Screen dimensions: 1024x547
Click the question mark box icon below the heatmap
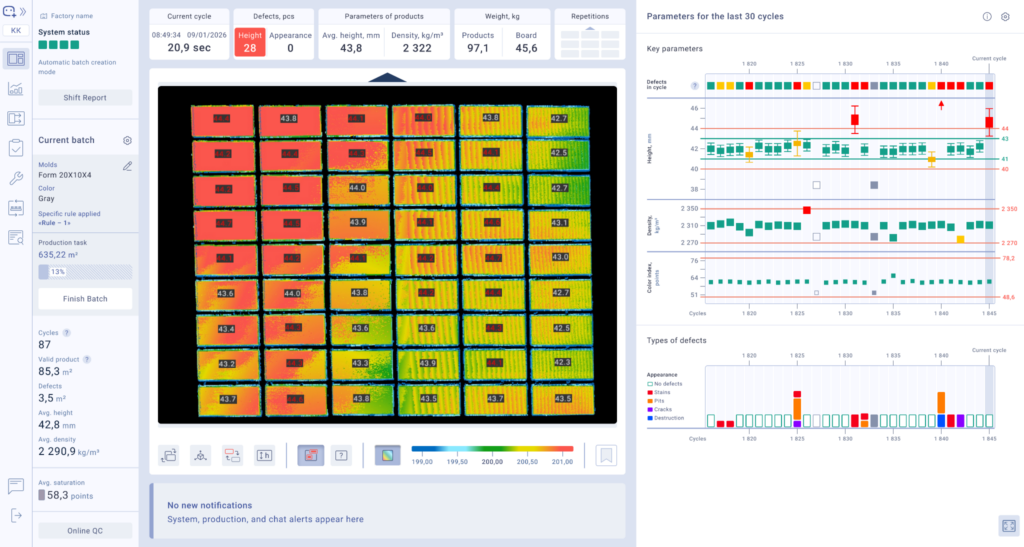click(342, 455)
